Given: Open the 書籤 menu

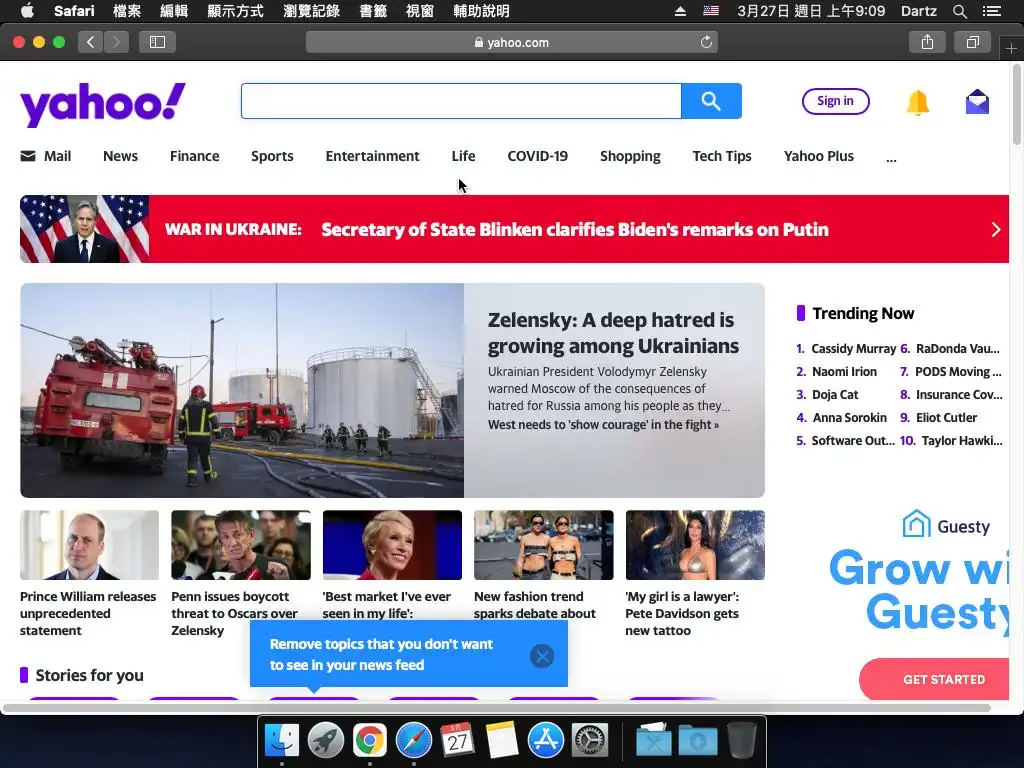Looking at the screenshot, I should point(373,10).
